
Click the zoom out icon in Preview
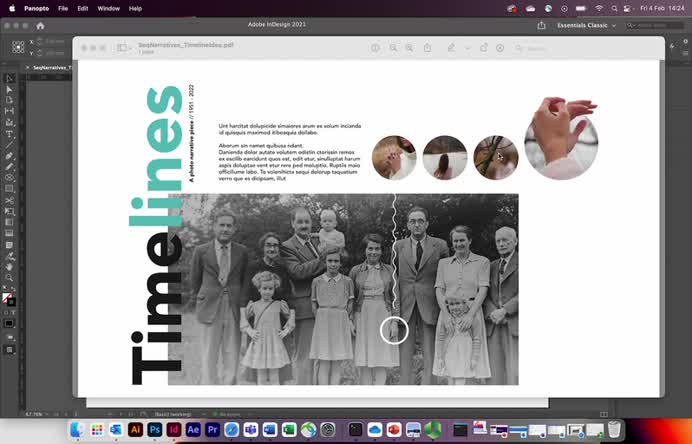[x=393, y=47]
